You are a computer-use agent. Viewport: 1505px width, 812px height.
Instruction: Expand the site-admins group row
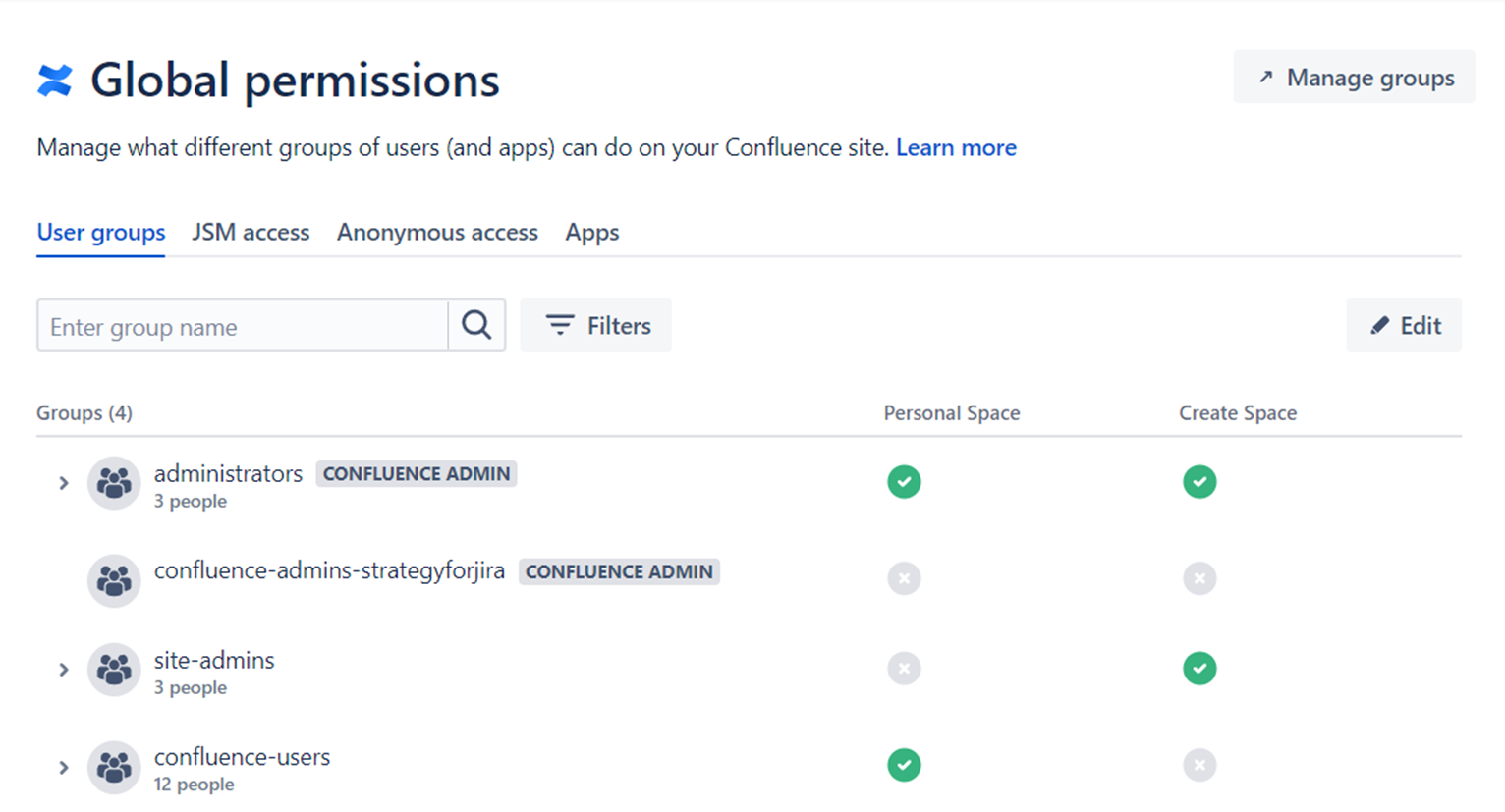[64, 670]
